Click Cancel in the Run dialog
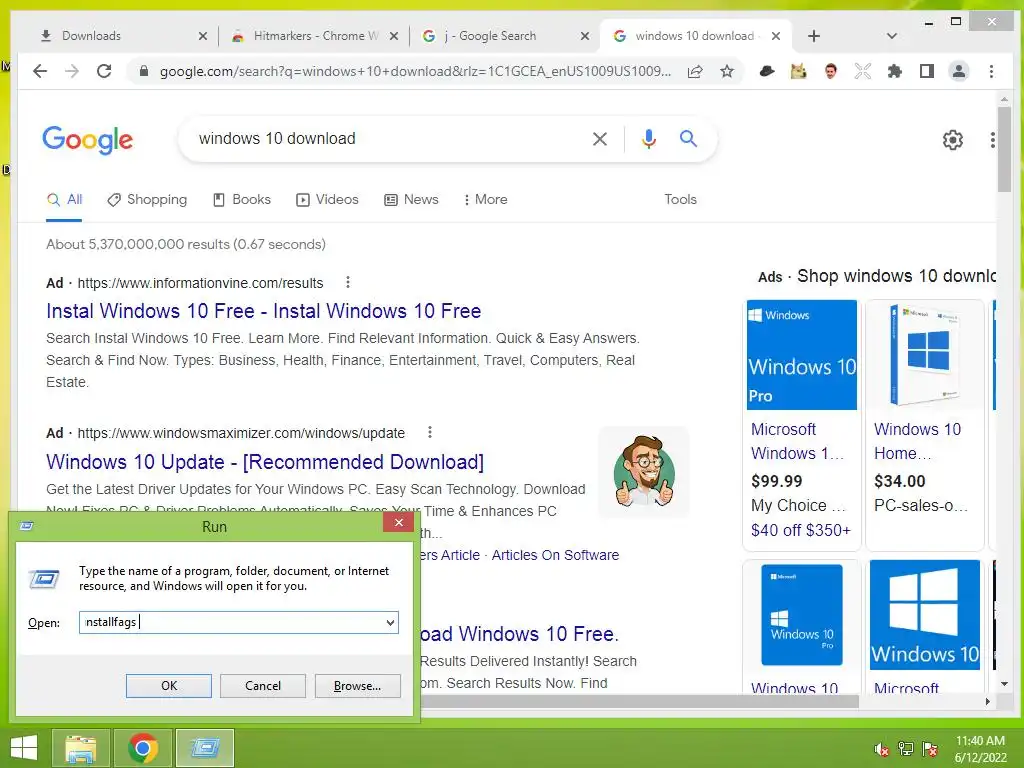Image resolution: width=1024 pixels, height=768 pixels. pos(263,686)
